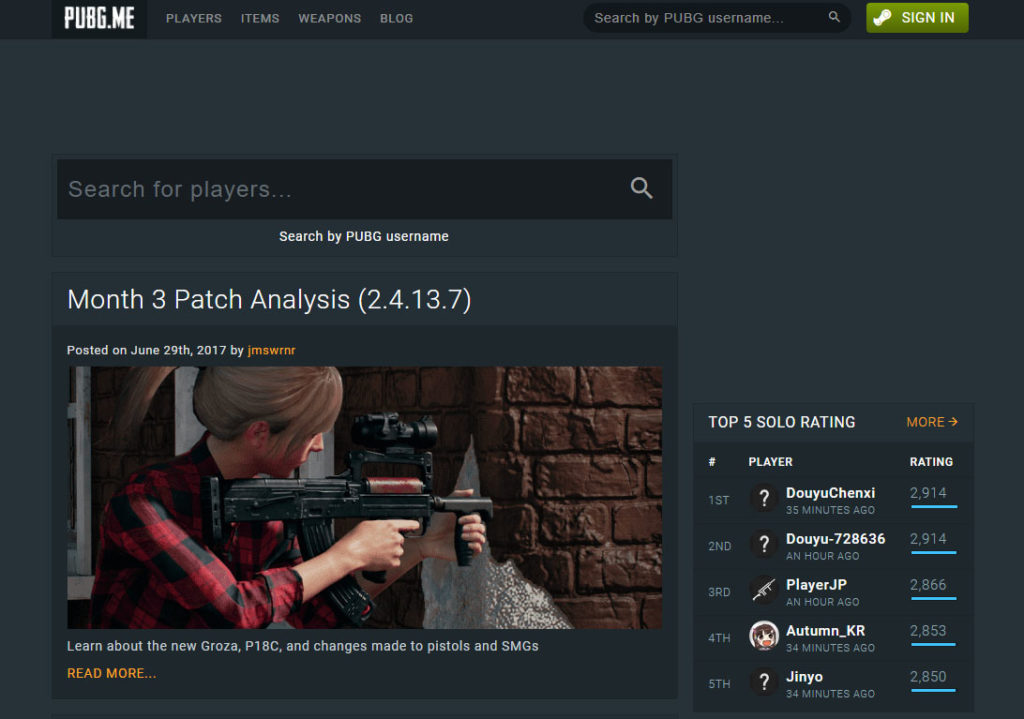
Task: Click the large player search magnifier icon
Action: [x=641, y=188]
